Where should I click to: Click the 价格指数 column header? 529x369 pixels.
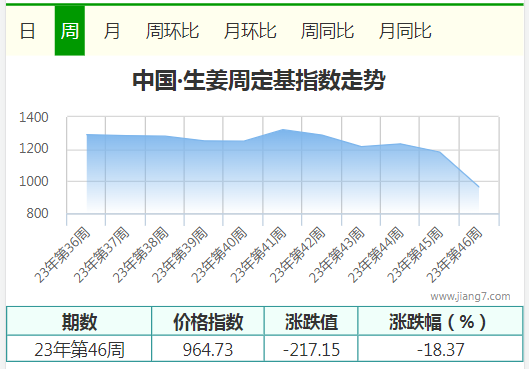pyautogui.click(x=208, y=321)
